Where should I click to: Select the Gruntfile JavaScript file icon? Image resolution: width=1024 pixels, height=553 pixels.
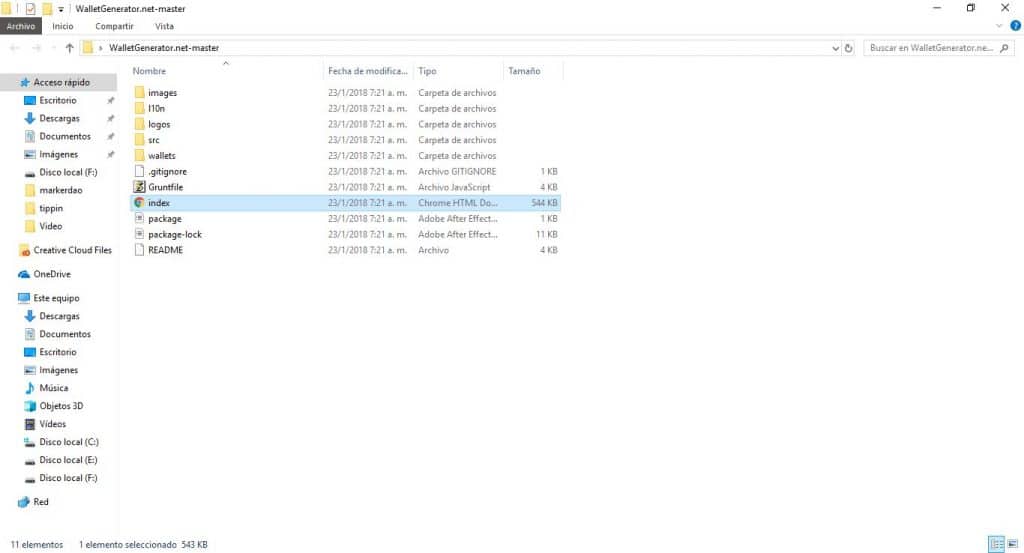139,187
